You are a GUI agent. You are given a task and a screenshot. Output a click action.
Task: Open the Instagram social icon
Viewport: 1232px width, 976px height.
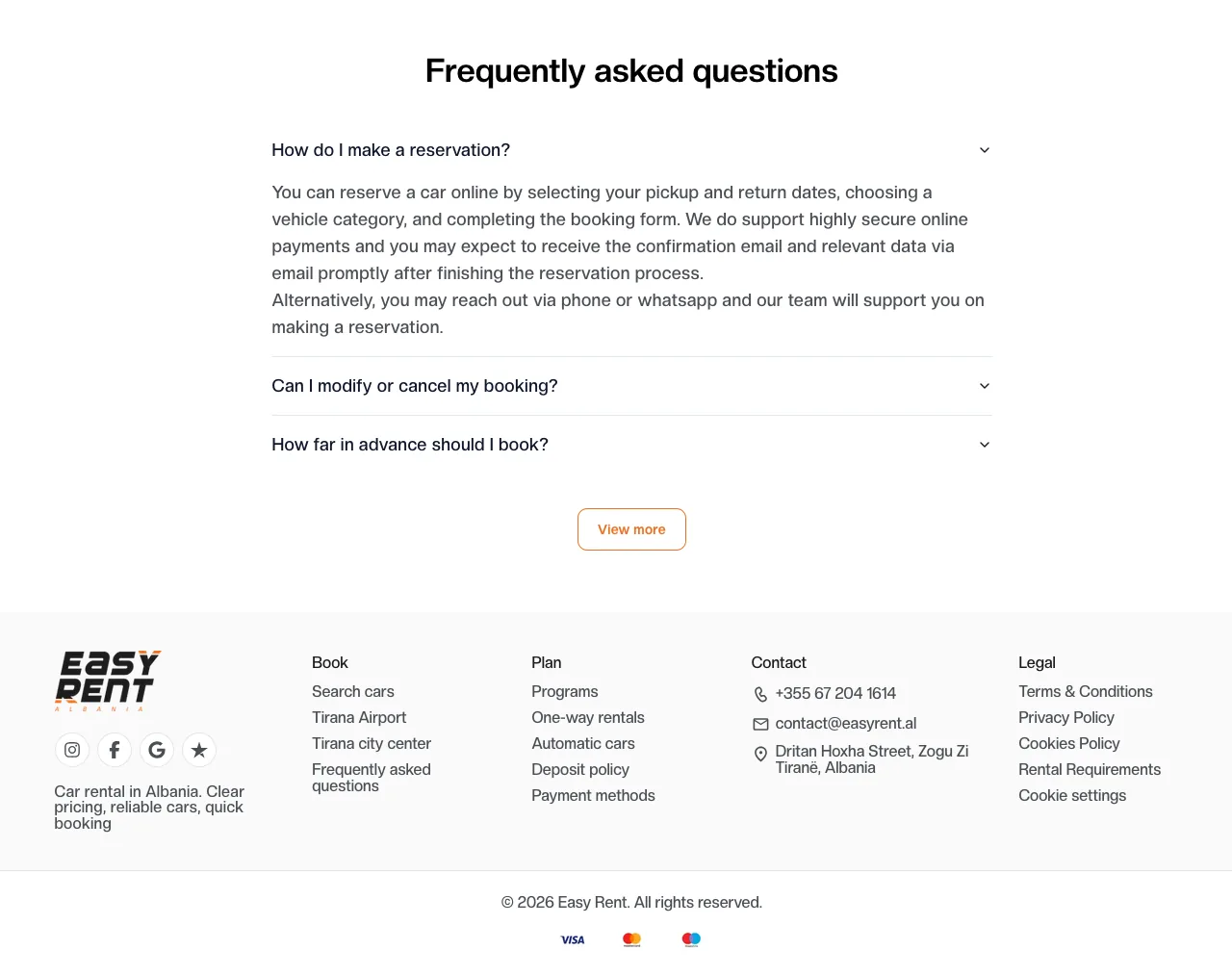coord(72,750)
